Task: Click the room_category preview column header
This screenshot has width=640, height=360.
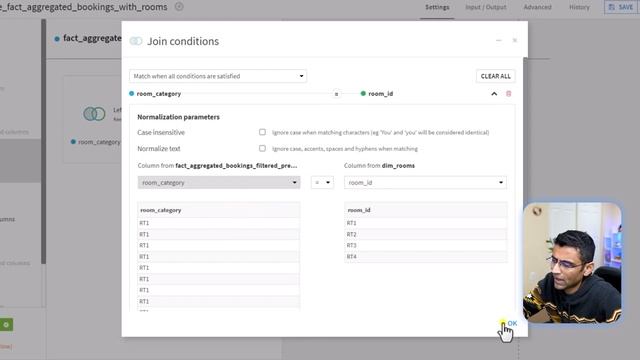Action: coord(219,210)
